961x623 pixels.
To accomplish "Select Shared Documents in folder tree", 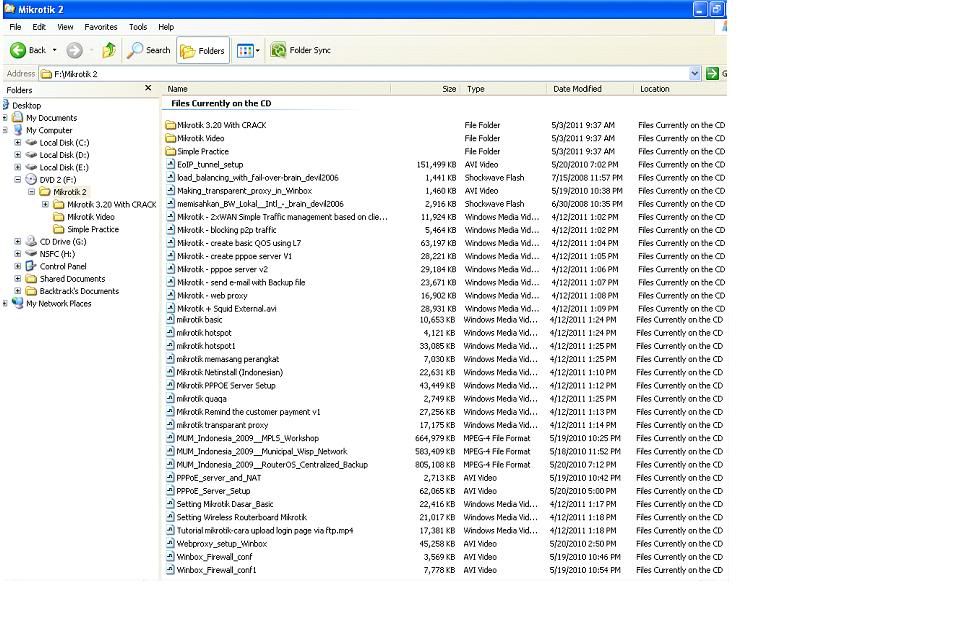I will pos(72,279).
